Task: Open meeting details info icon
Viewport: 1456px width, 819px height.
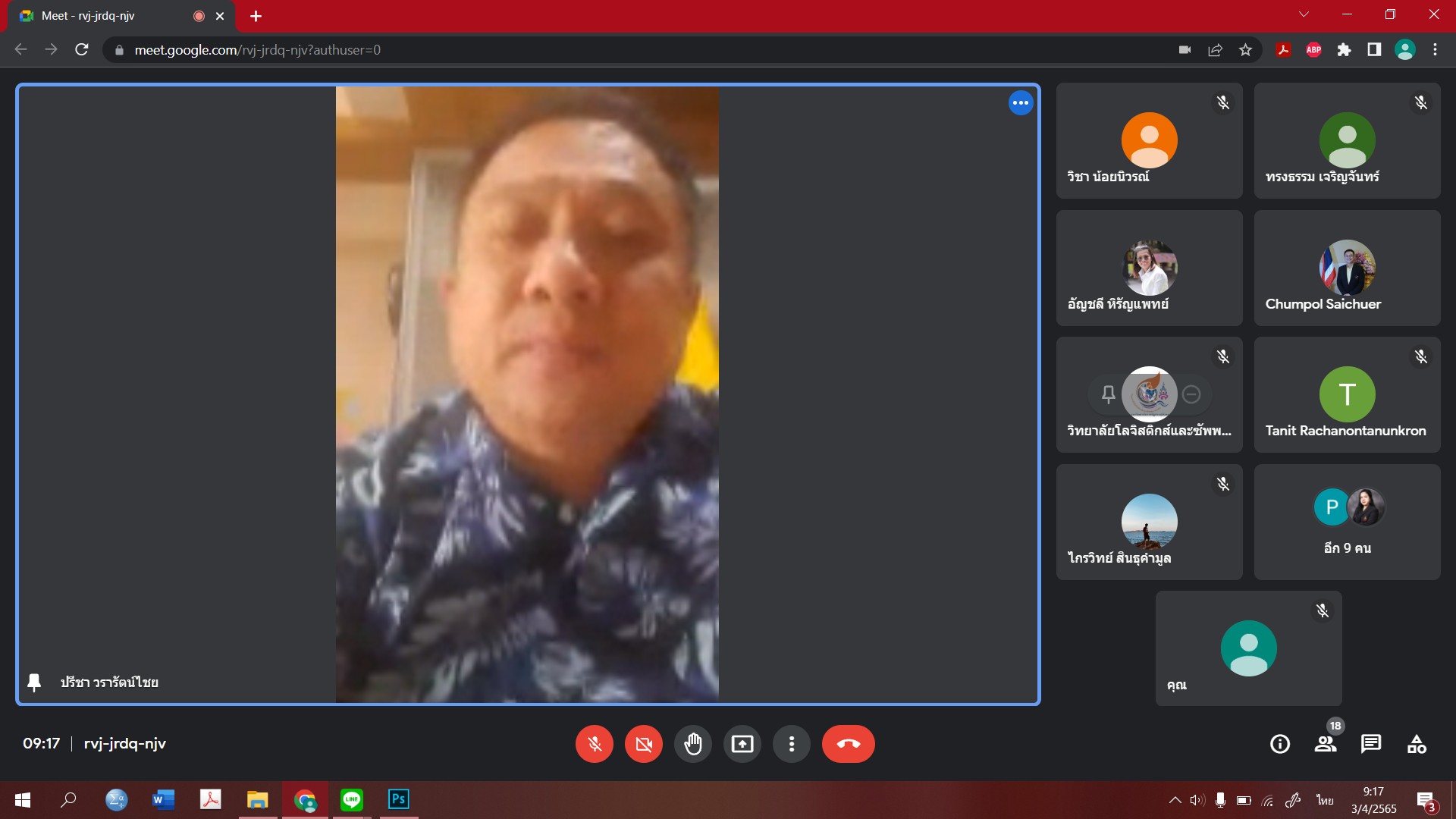Action: [x=1279, y=744]
